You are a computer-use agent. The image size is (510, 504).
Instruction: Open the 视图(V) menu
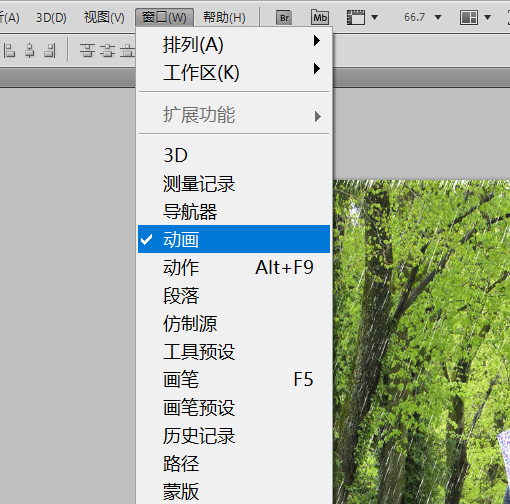click(104, 17)
